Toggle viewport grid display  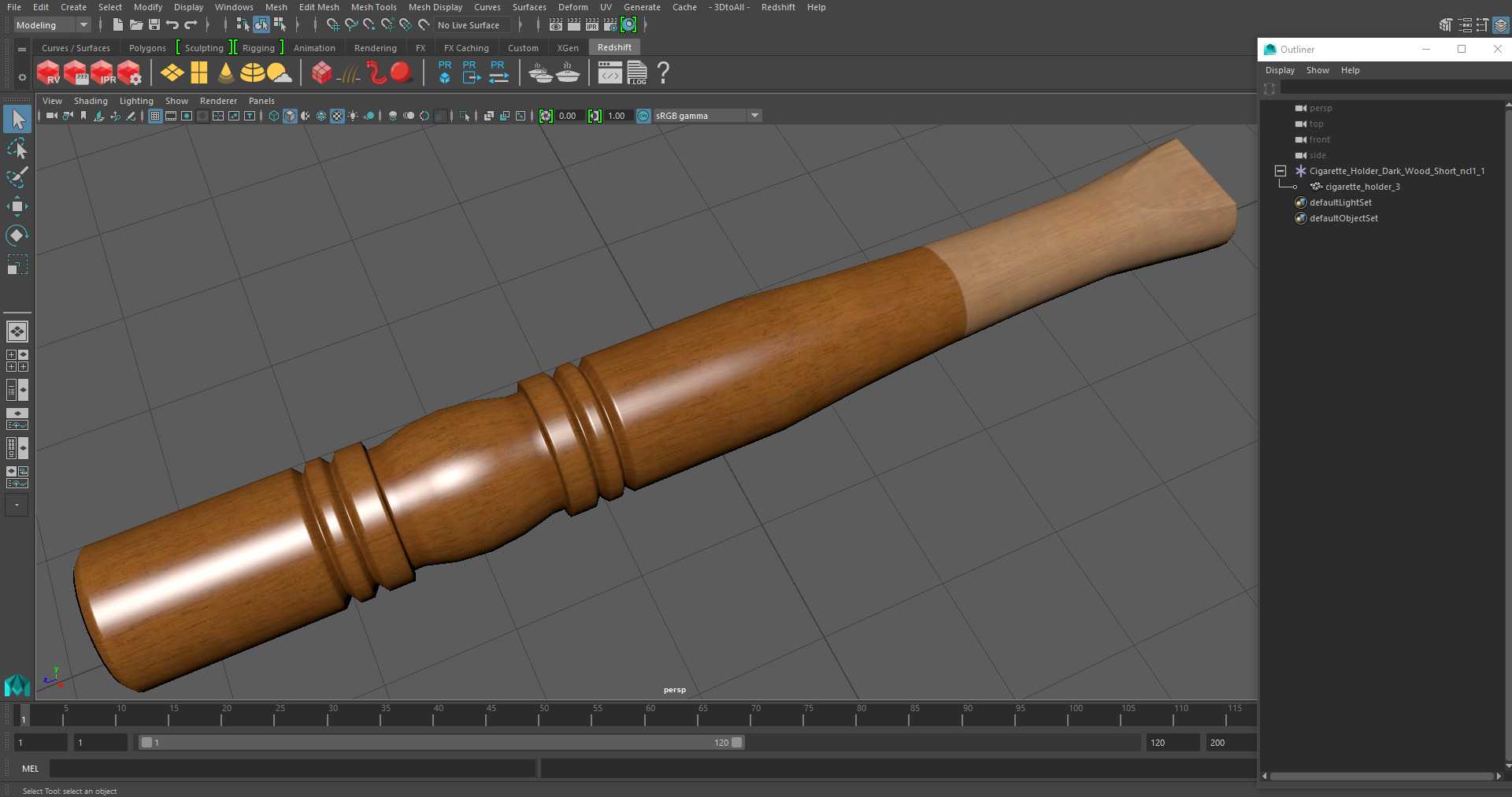155,116
